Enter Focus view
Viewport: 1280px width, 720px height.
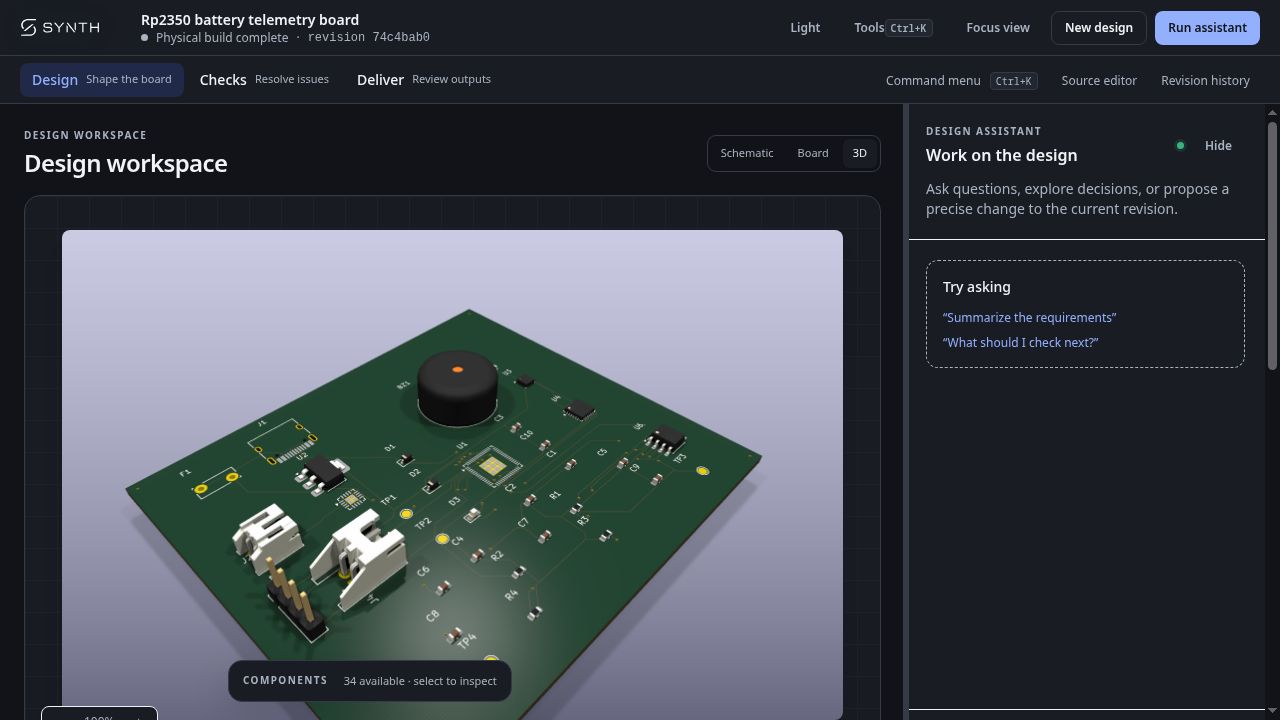[997, 27]
